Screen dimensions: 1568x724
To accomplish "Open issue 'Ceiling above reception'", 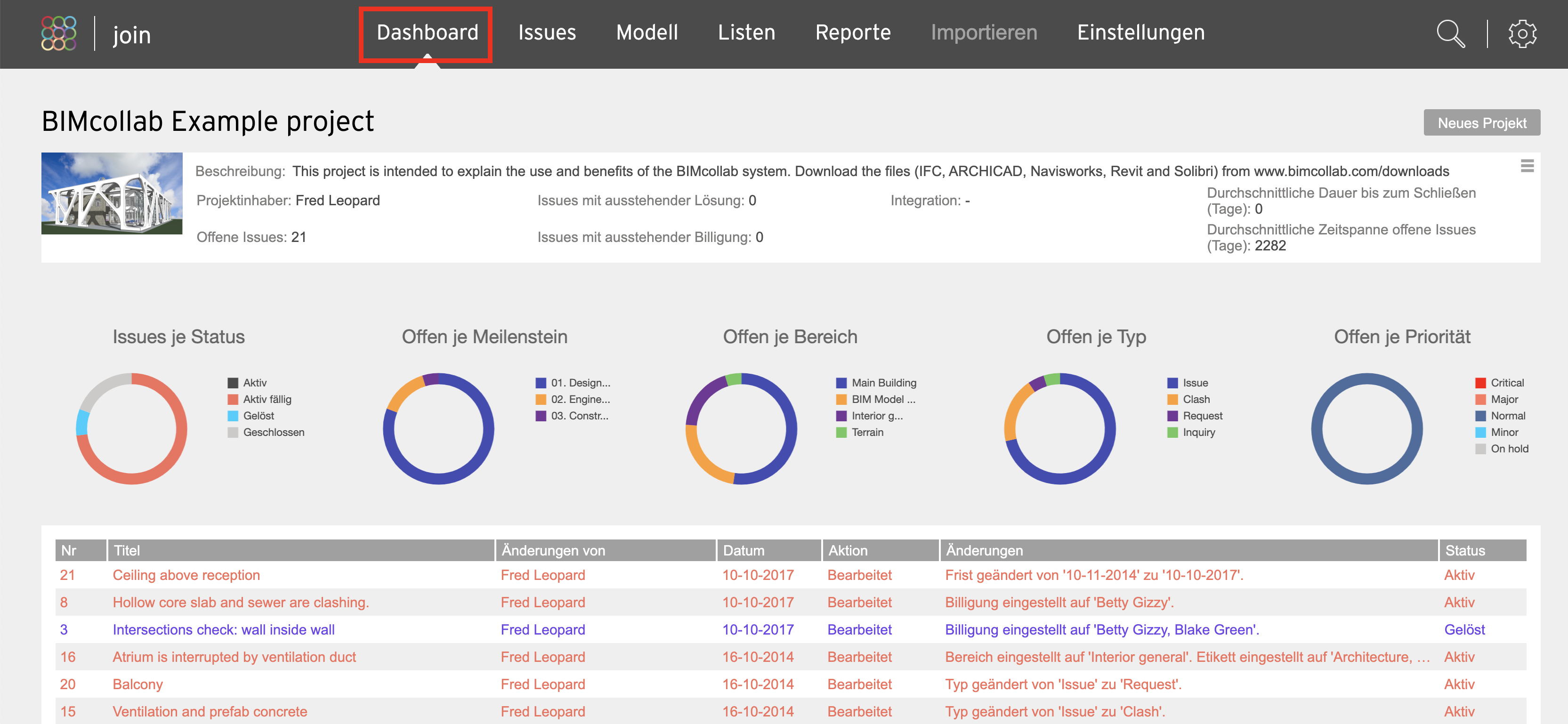I will coord(186,575).
